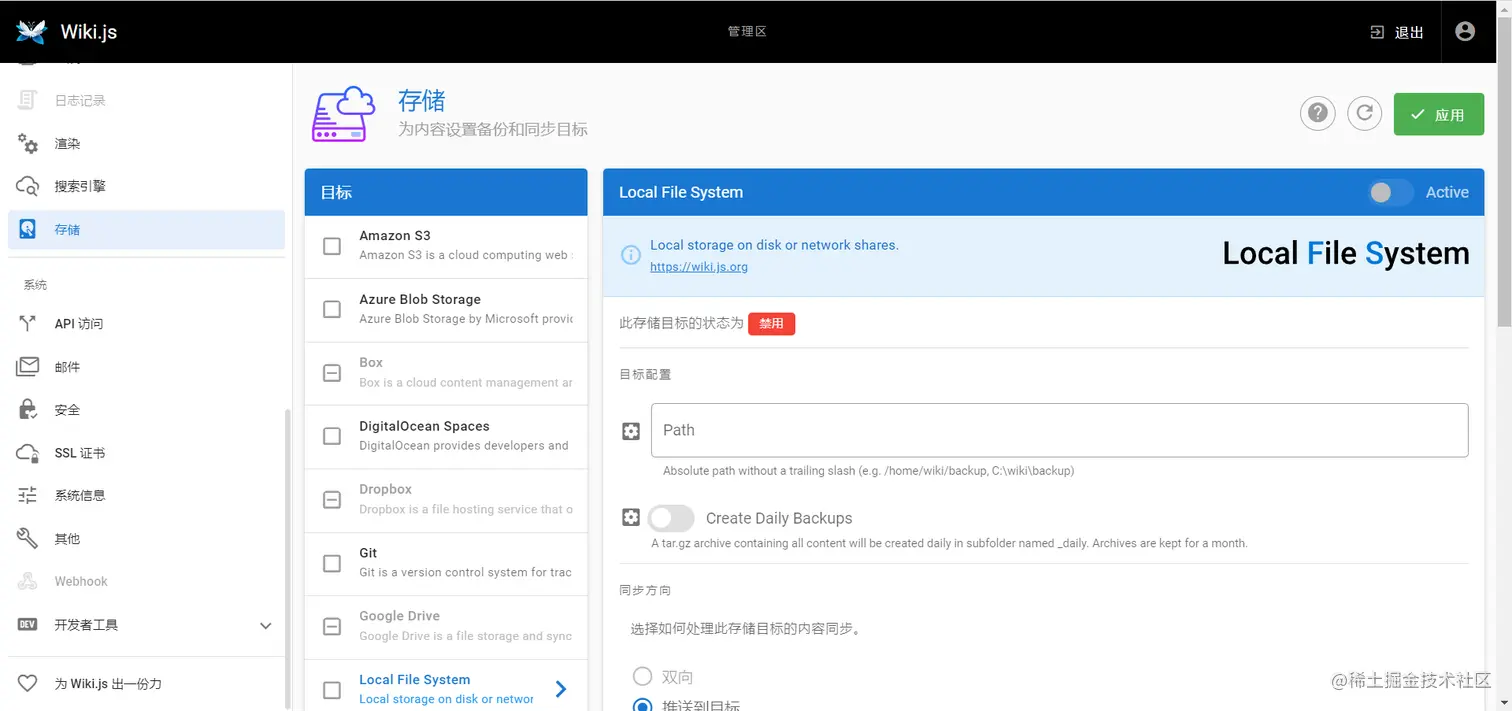Select DigitalOcean Spaces target name
This screenshot has height=711, width=1512.
pos(424,426)
